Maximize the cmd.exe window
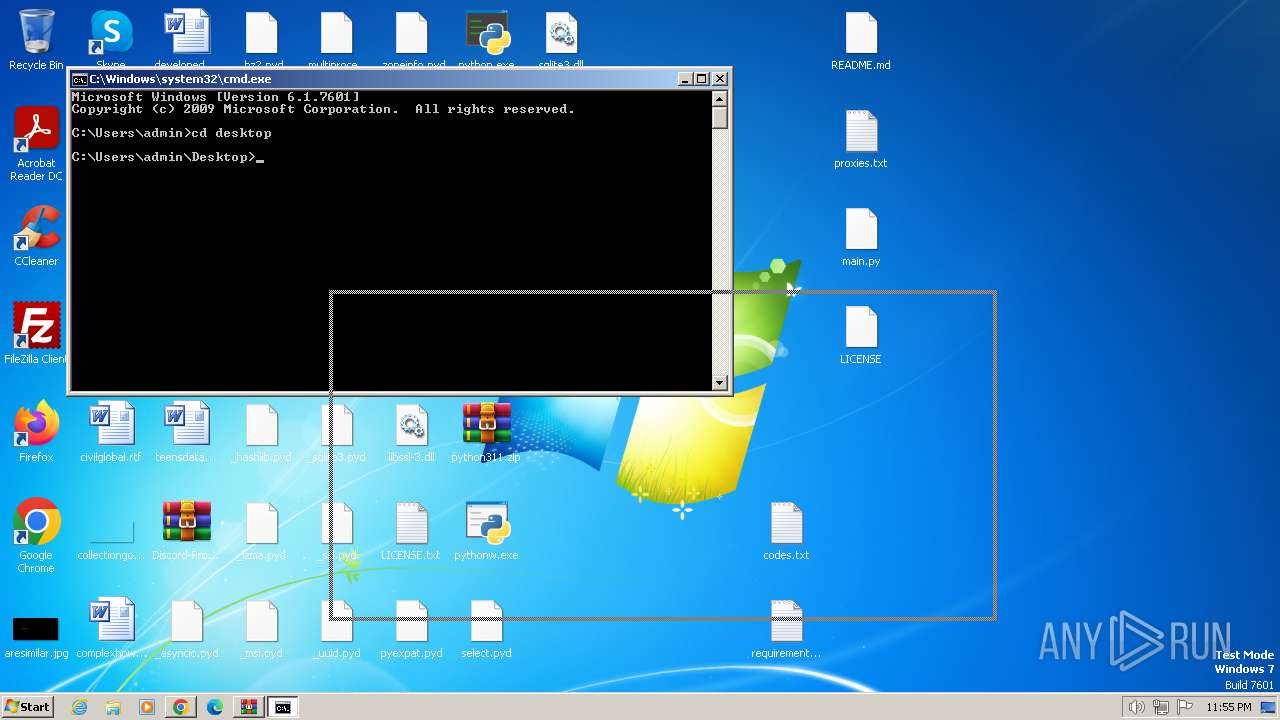Image resolution: width=1280 pixels, height=720 pixels. [x=701, y=79]
